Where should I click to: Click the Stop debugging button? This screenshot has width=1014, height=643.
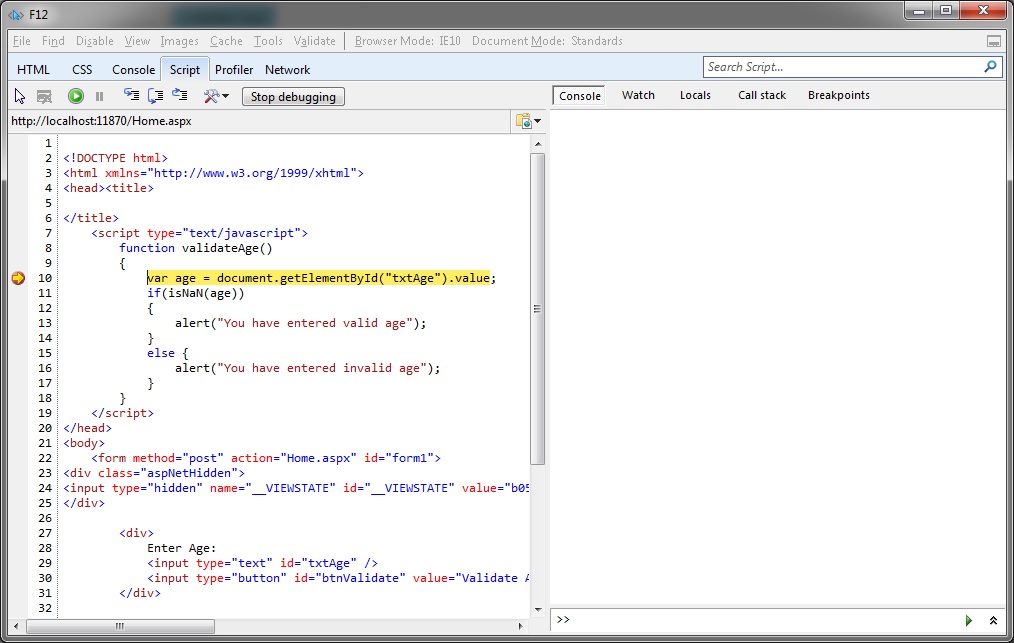click(x=294, y=97)
